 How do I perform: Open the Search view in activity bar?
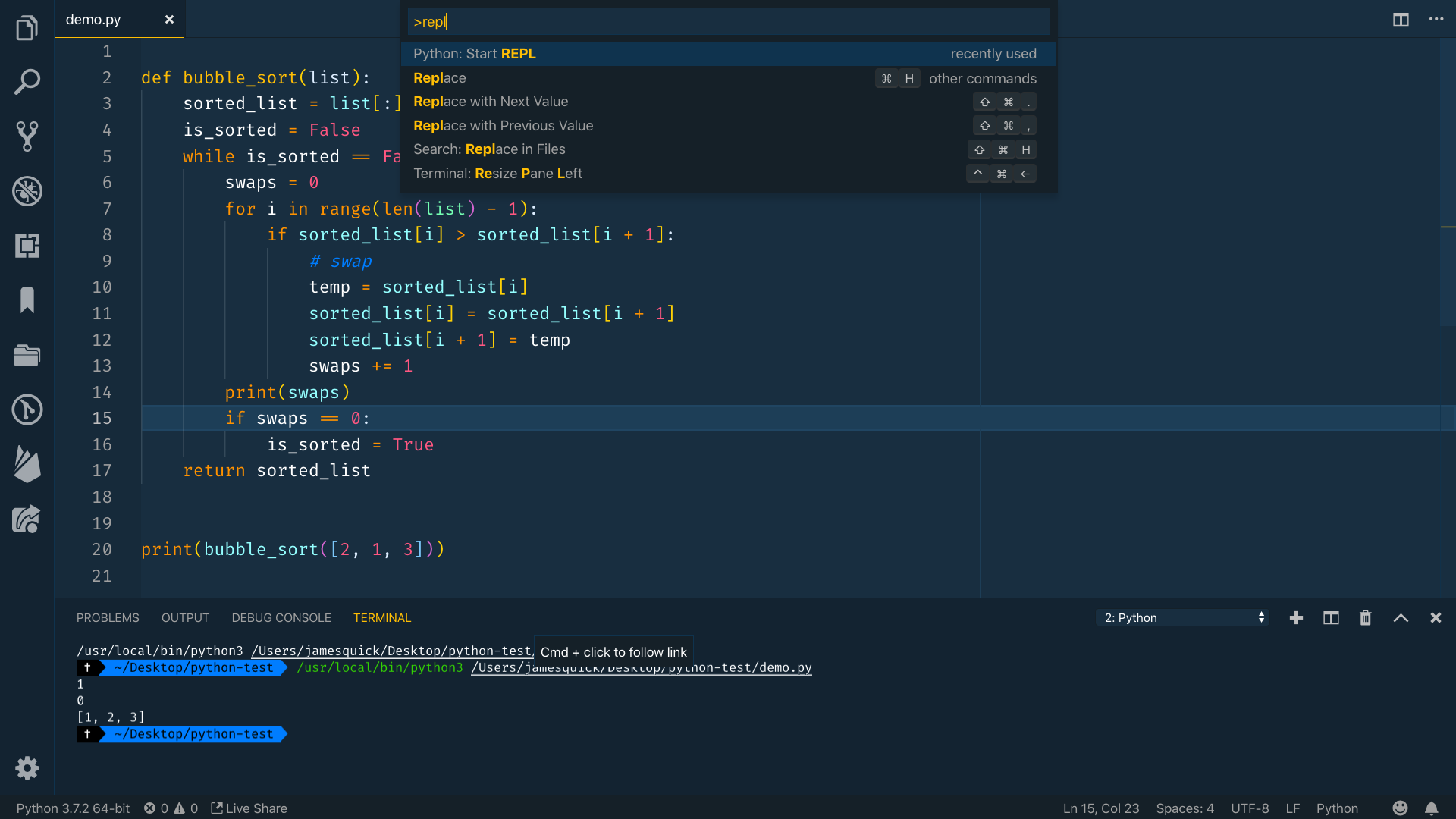(x=27, y=82)
